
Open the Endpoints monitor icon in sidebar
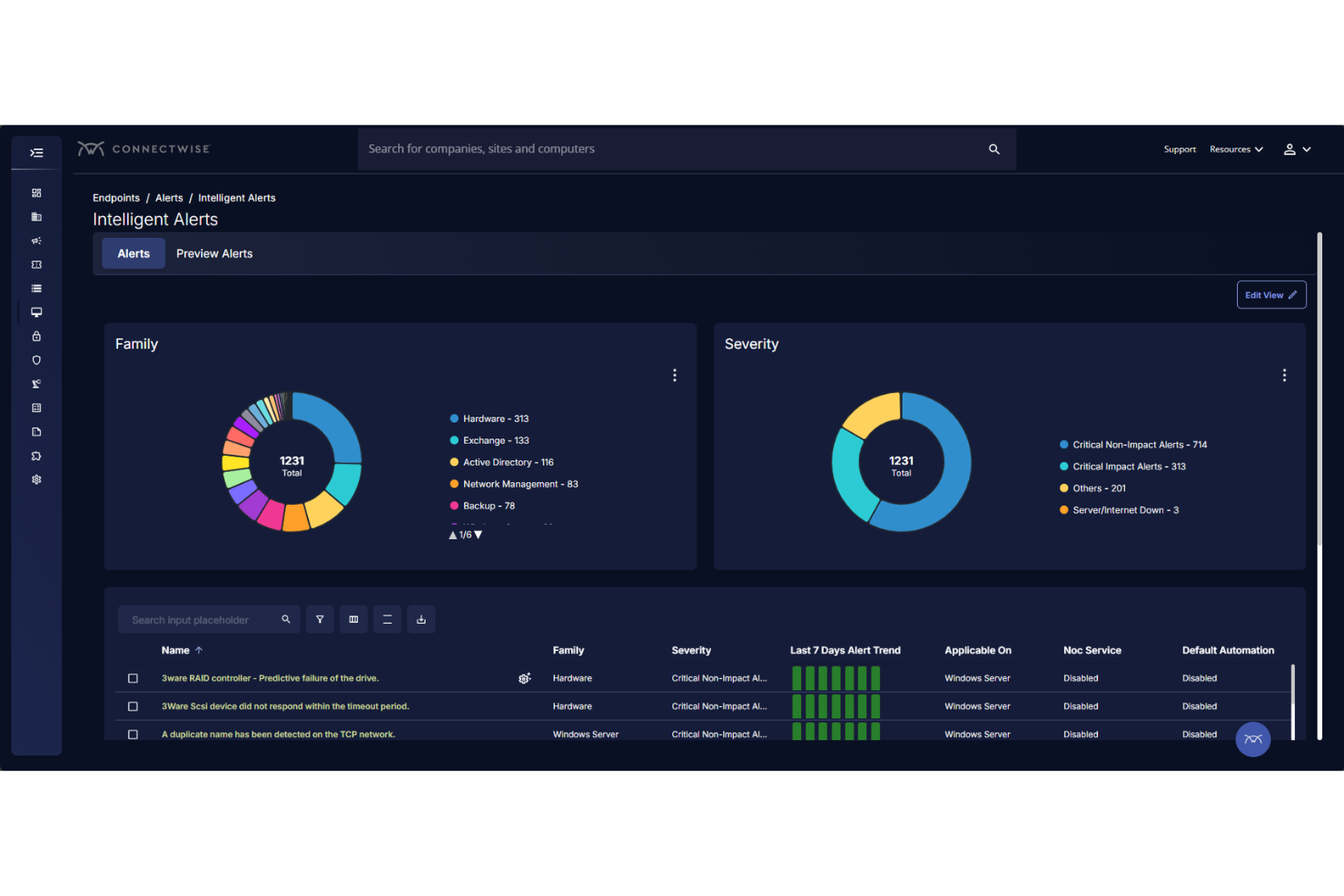(x=36, y=311)
